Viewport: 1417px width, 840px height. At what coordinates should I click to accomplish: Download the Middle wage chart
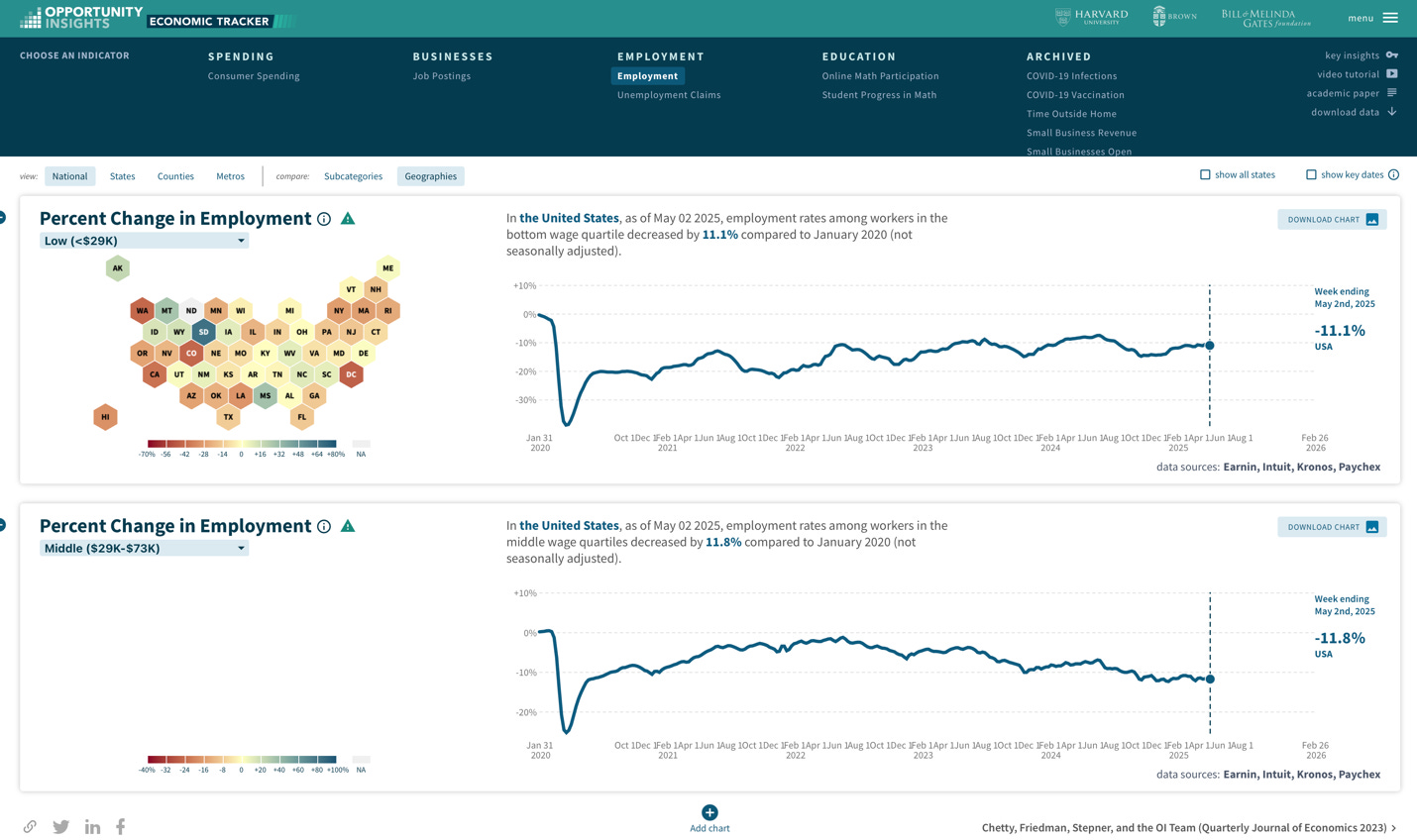click(1332, 527)
